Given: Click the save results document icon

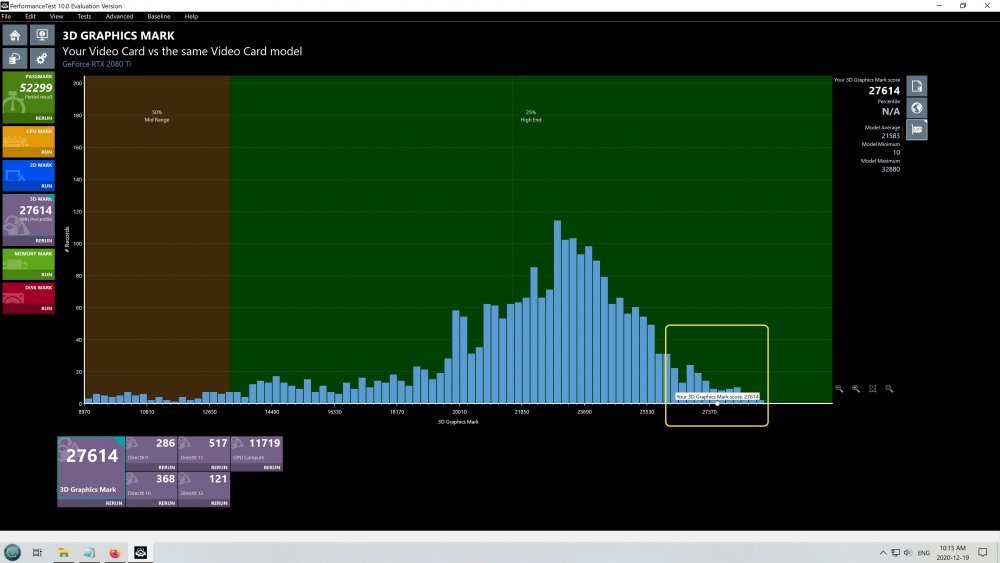Looking at the screenshot, I should pos(916,85).
